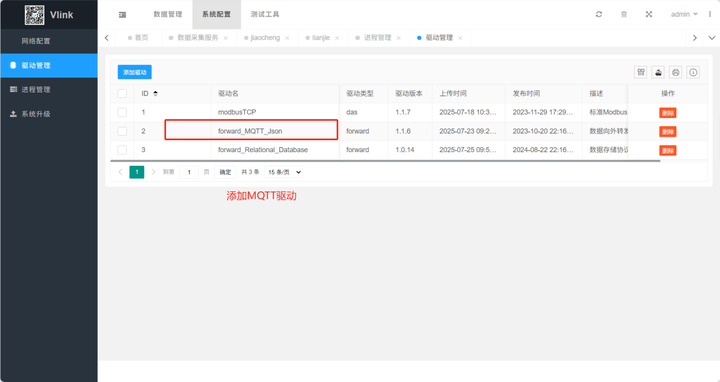This screenshot has width=720, height=382.
Task: Open the 15 条/页 page size dropdown
Action: (283, 172)
